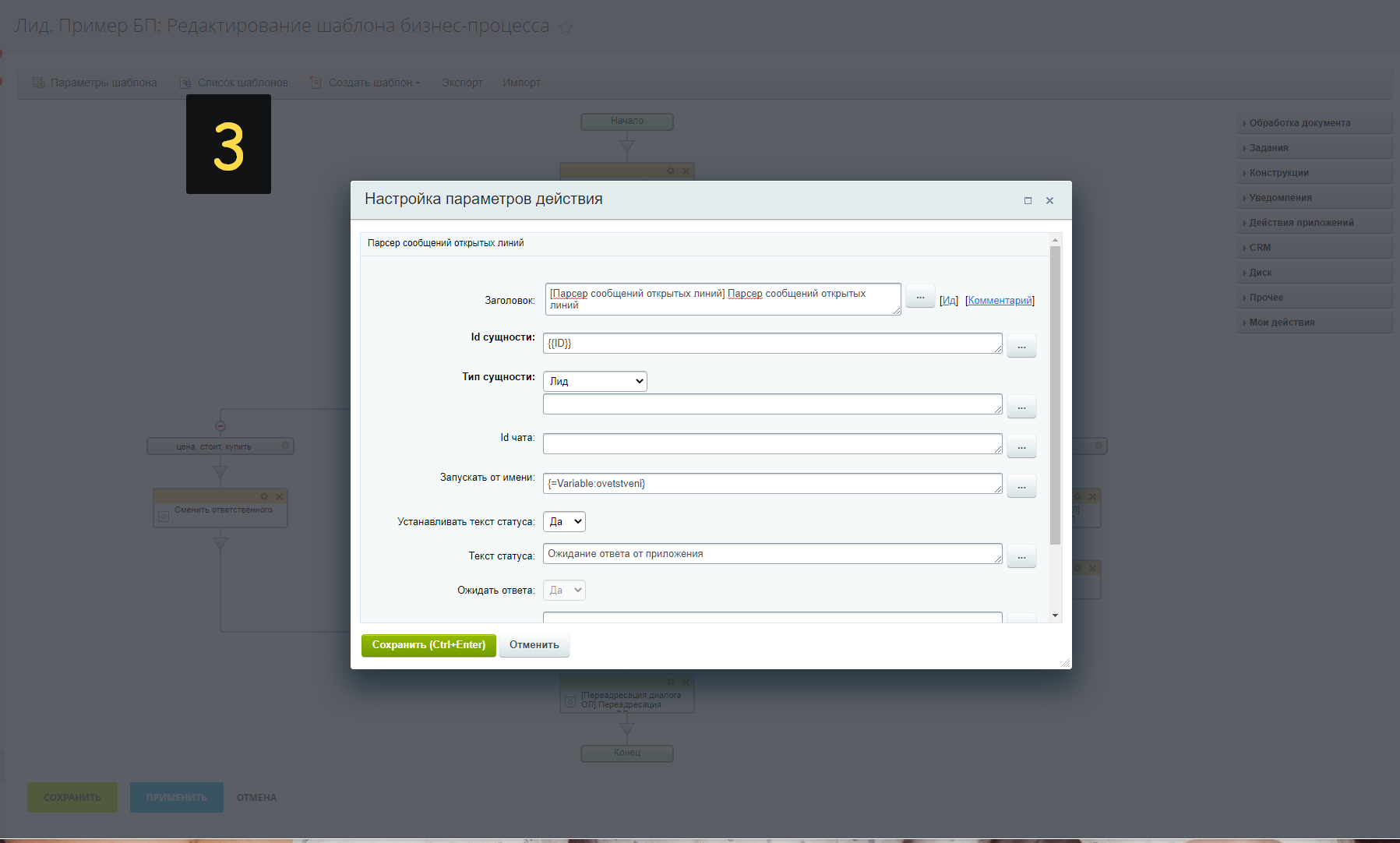Focus the Id сущности field containing {{ID}}
Image resolution: width=1400 pixels, height=843 pixels.
tap(773, 344)
